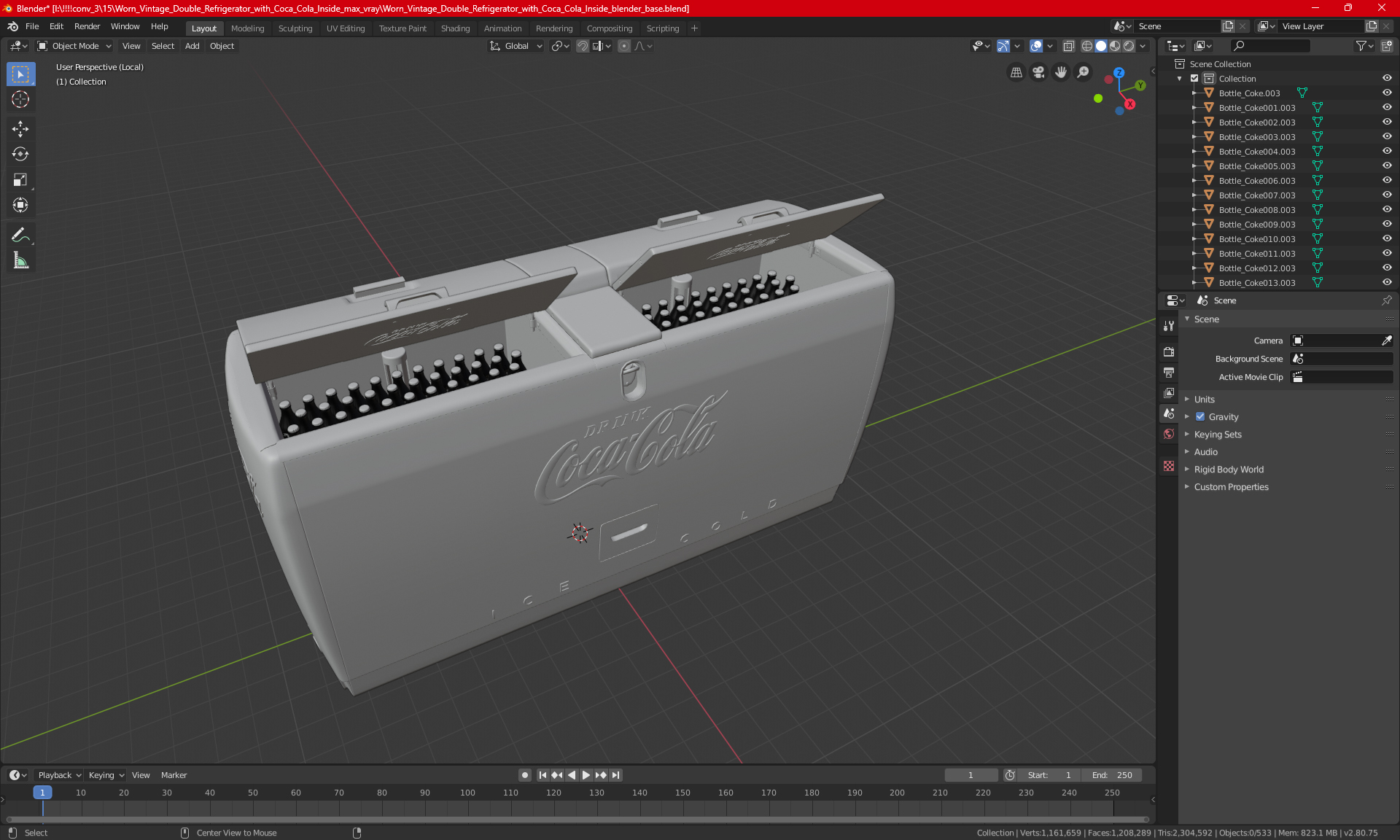Image resolution: width=1400 pixels, height=840 pixels.
Task: Choose the Measure tool
Action: tap(20, 260)
